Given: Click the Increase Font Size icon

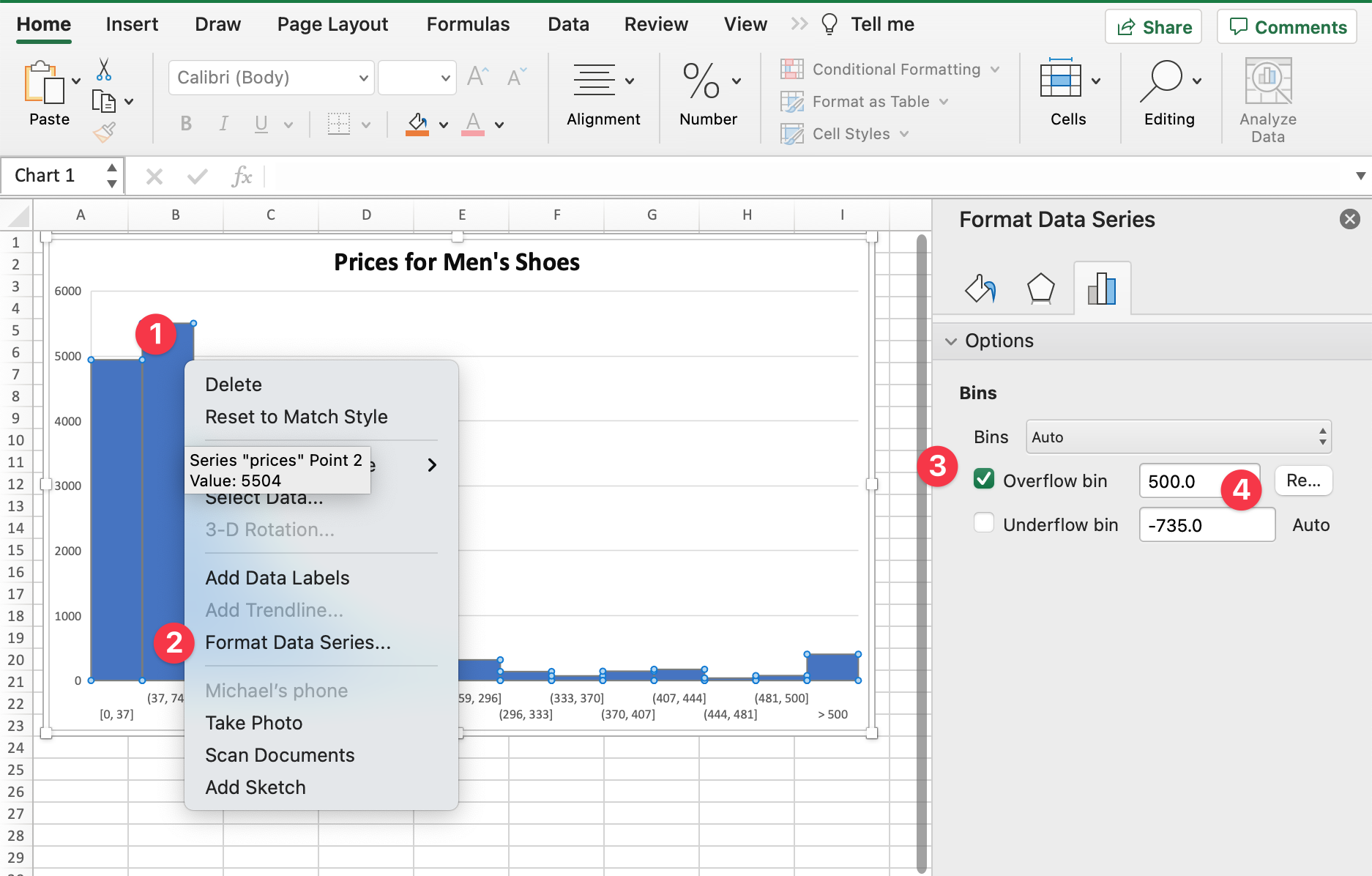Looking at the screenshot, I should coord(477,77).
